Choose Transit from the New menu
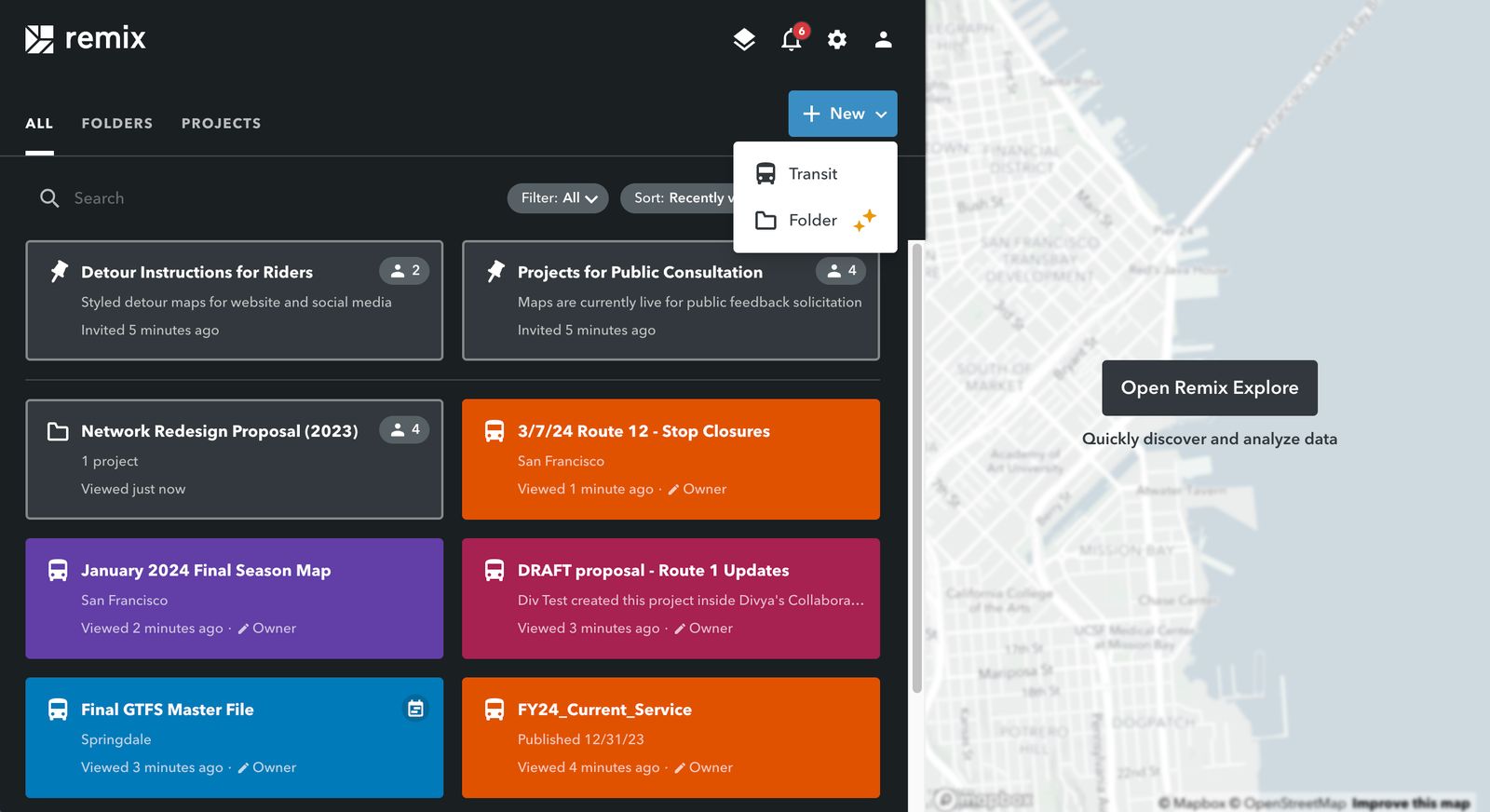The image size is (1490, 812). click(815, 173)
